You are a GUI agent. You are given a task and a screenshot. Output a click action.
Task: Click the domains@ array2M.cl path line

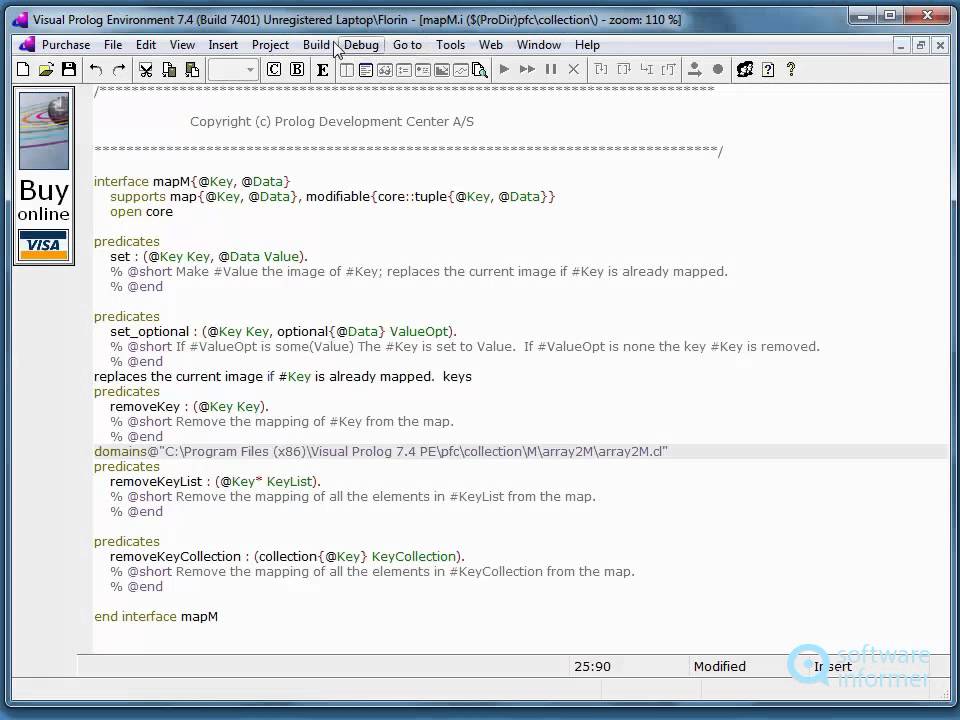tap(381, 451)
